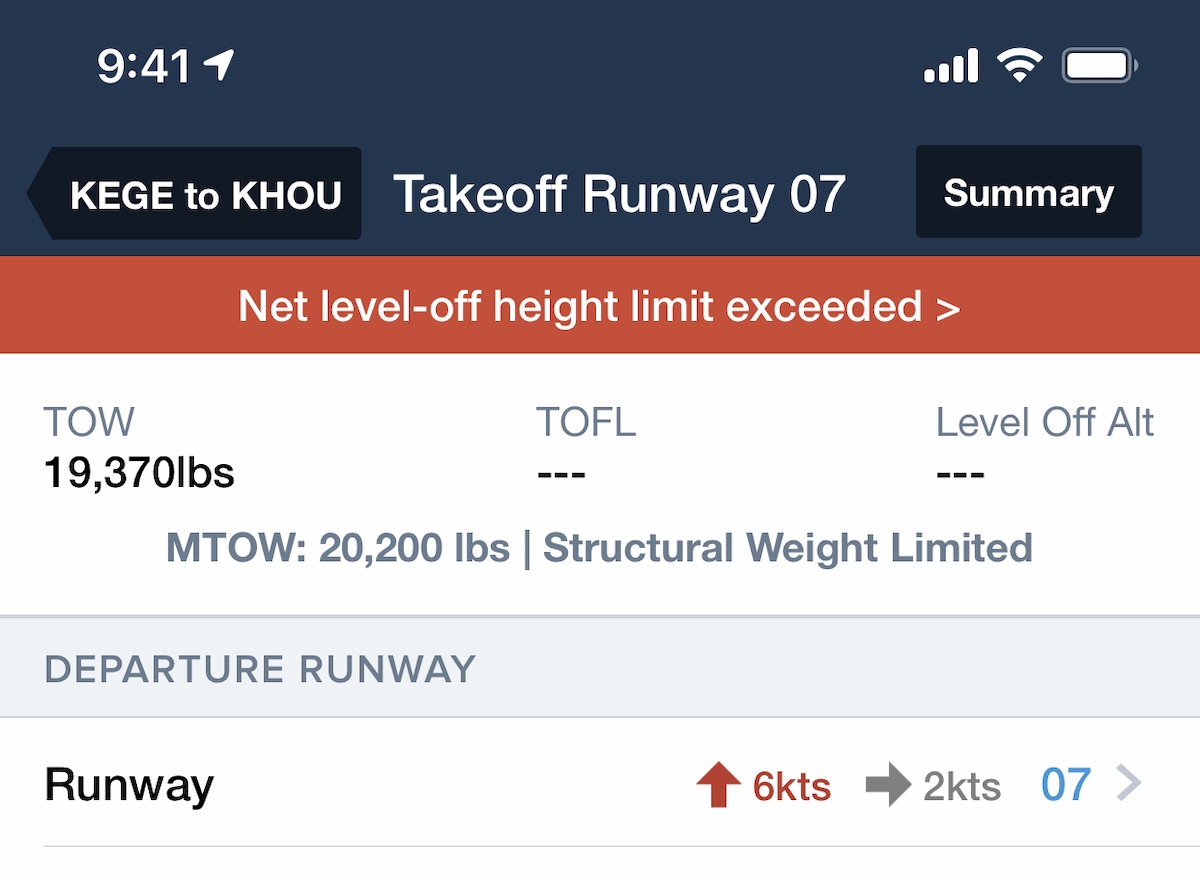Open the Summary view
This screenshot has width=1200, height=880.
[x=1028, y=192]
